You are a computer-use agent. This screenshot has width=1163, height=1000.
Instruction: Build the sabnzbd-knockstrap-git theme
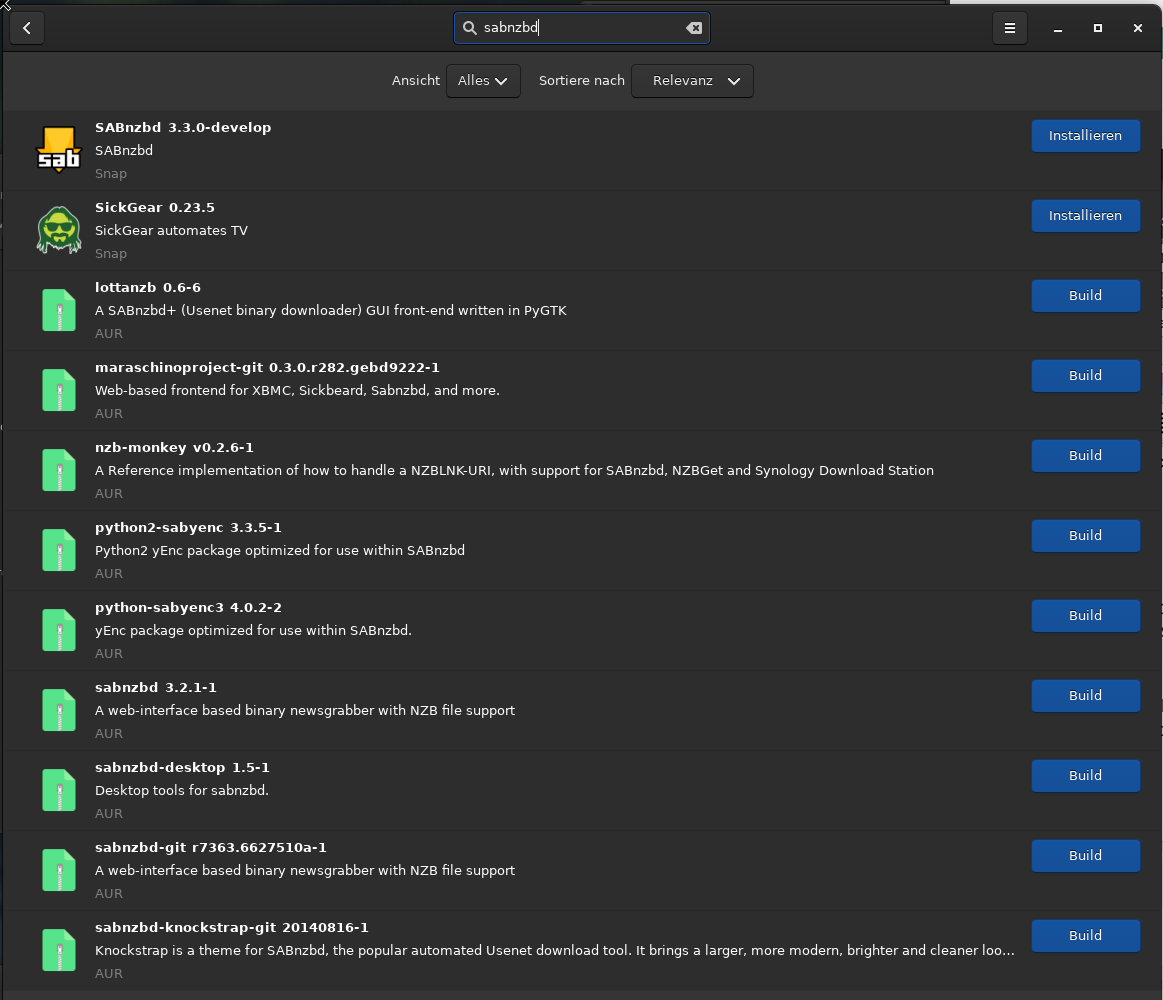click(1085, 936)
